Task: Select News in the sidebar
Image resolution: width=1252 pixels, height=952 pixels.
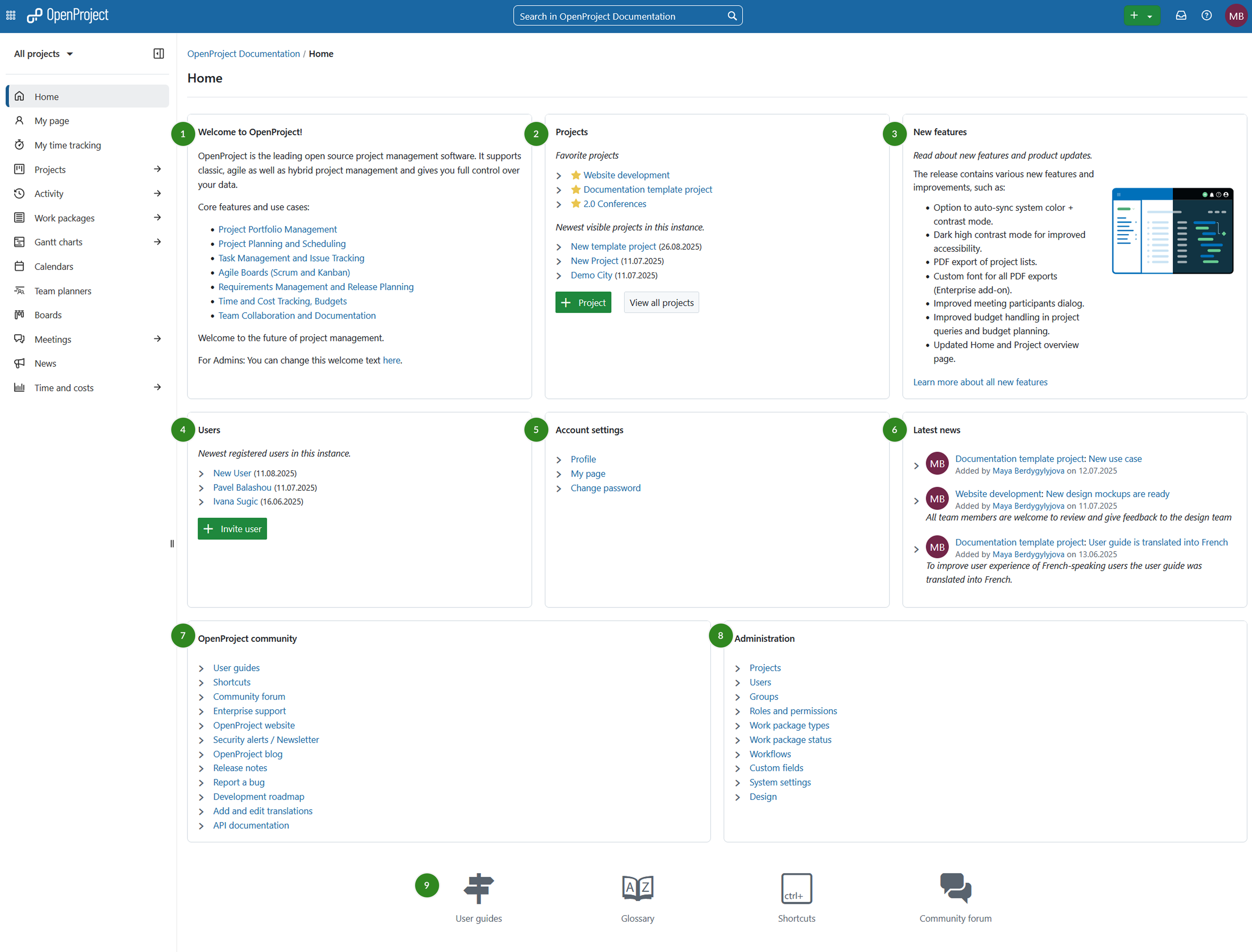Action: pyautogui.click(x=45, y=363)
